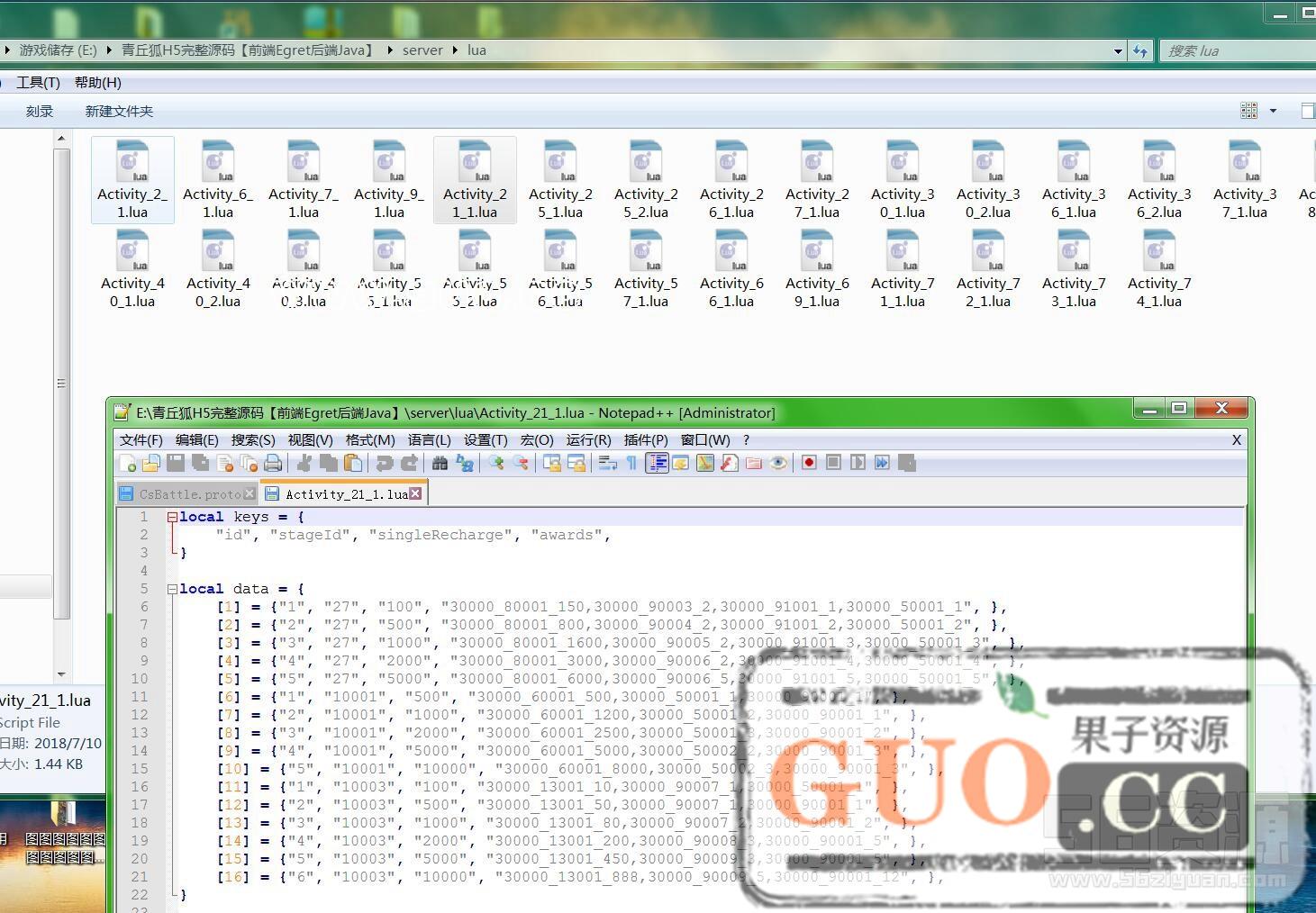Click the Print icon in Notepad++
The height and width of the screenshot is (913, 1316).
[x=273, y=463]
